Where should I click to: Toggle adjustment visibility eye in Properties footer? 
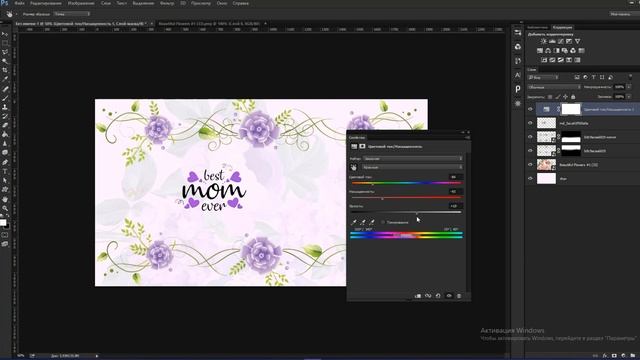(x=449, y=296)
